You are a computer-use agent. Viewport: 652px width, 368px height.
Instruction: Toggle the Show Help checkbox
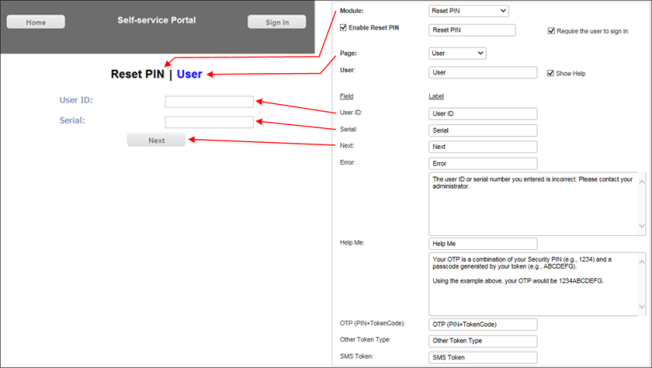pyautogui.click(x=550, y=73)
